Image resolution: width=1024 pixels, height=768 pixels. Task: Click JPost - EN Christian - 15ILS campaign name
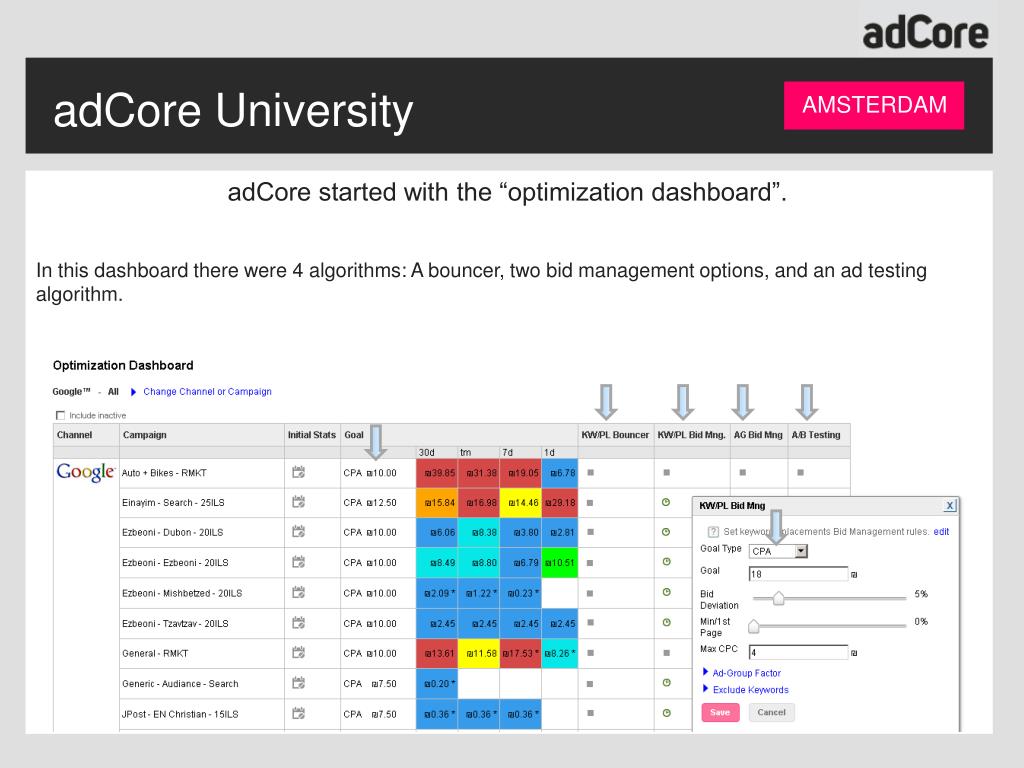(180, 714)
